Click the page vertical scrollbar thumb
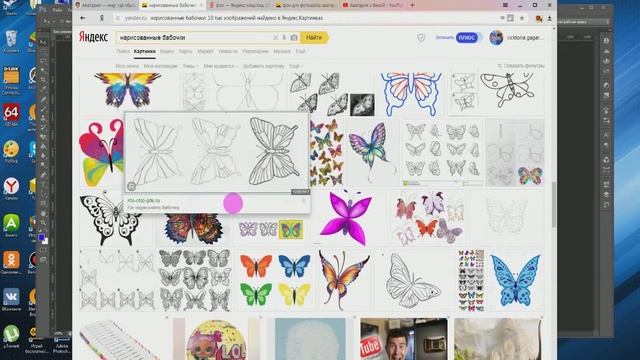Screen dimensions: 640x360 tap(553, 204)
